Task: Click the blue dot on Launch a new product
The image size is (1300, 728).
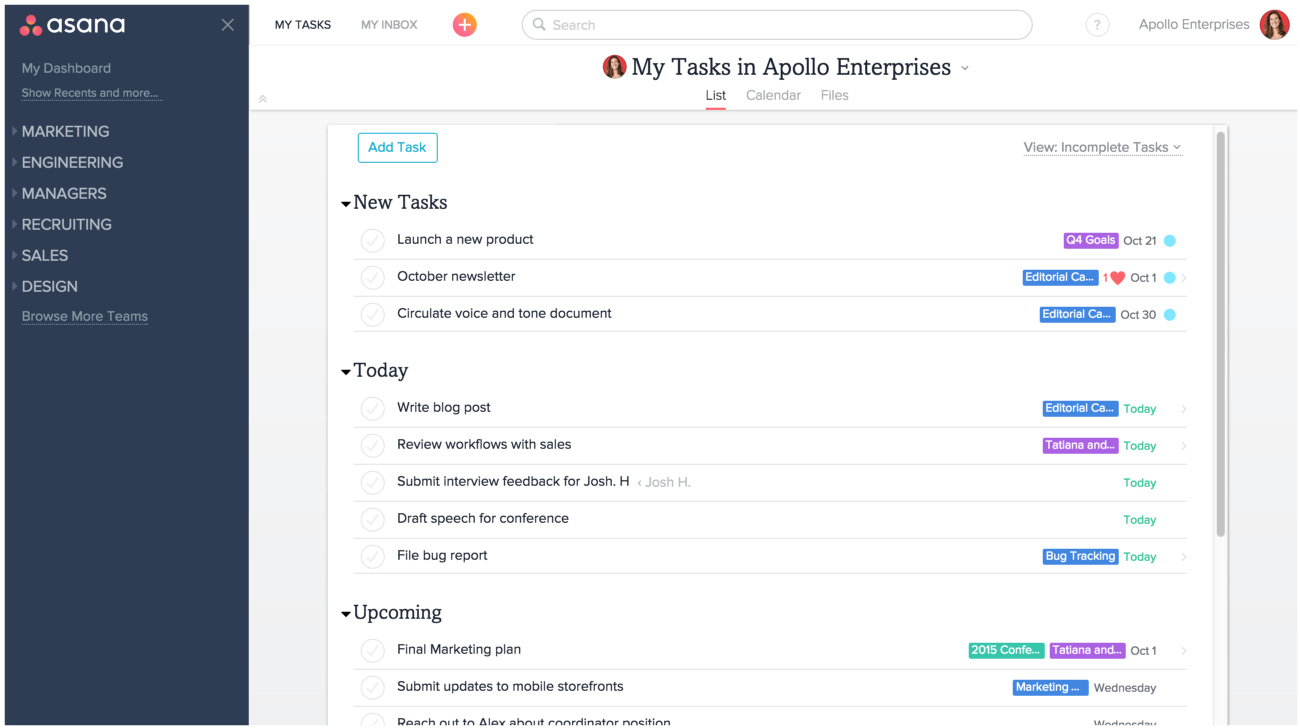Action: click(1170, 240)
